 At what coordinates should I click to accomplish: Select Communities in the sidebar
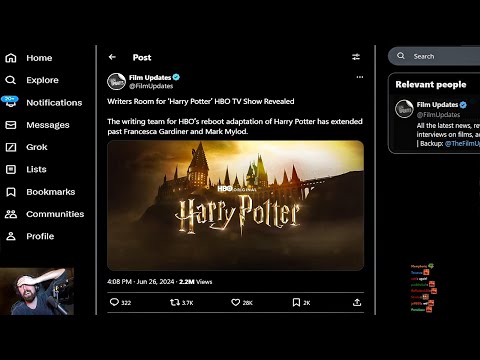tap(55, 214)
